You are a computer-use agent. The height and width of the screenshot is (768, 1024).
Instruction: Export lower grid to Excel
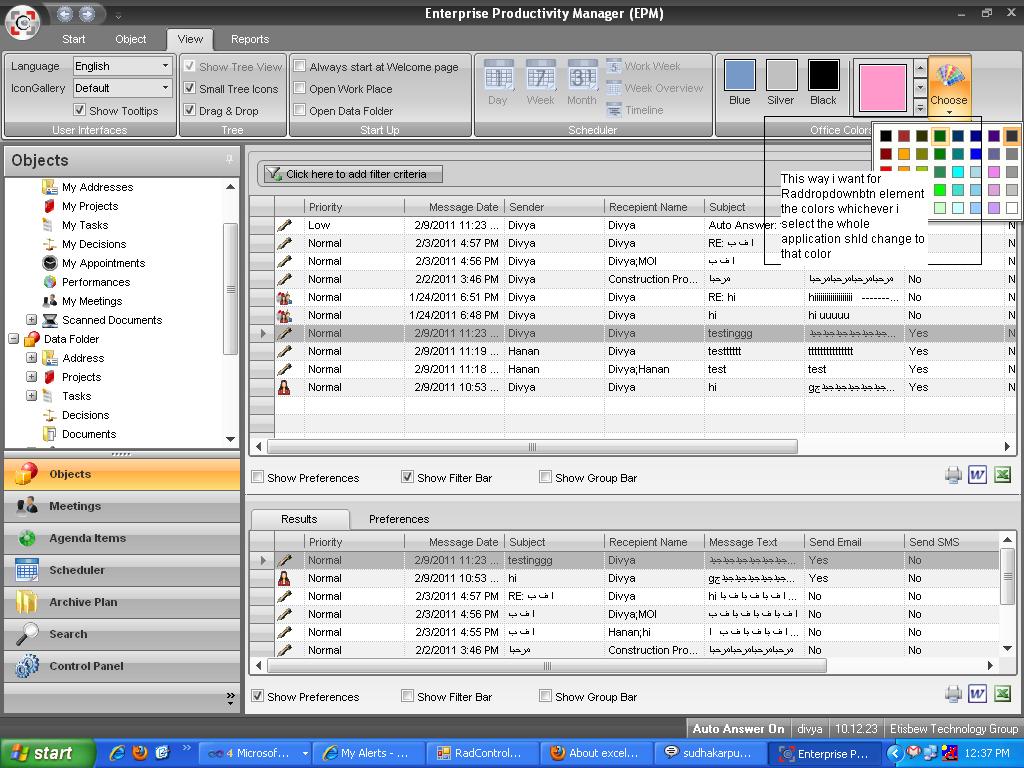(x=1002, y=694)
